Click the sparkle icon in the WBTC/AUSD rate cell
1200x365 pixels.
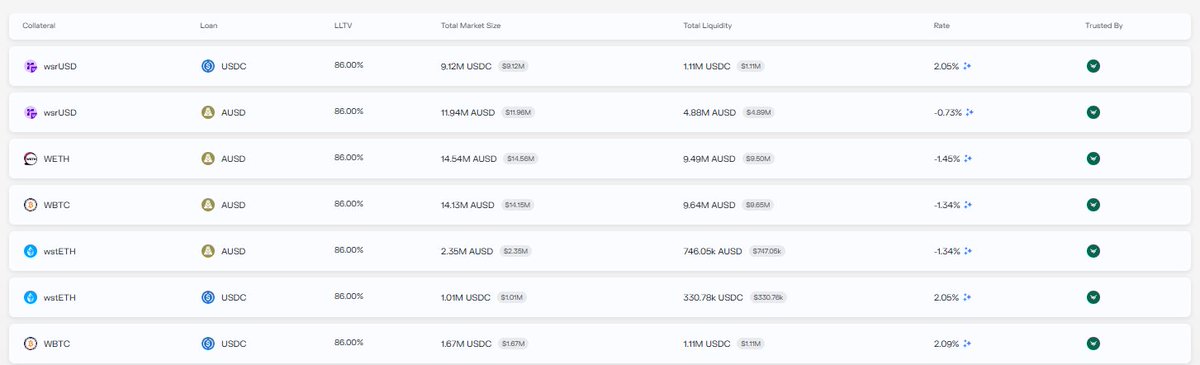969,205
